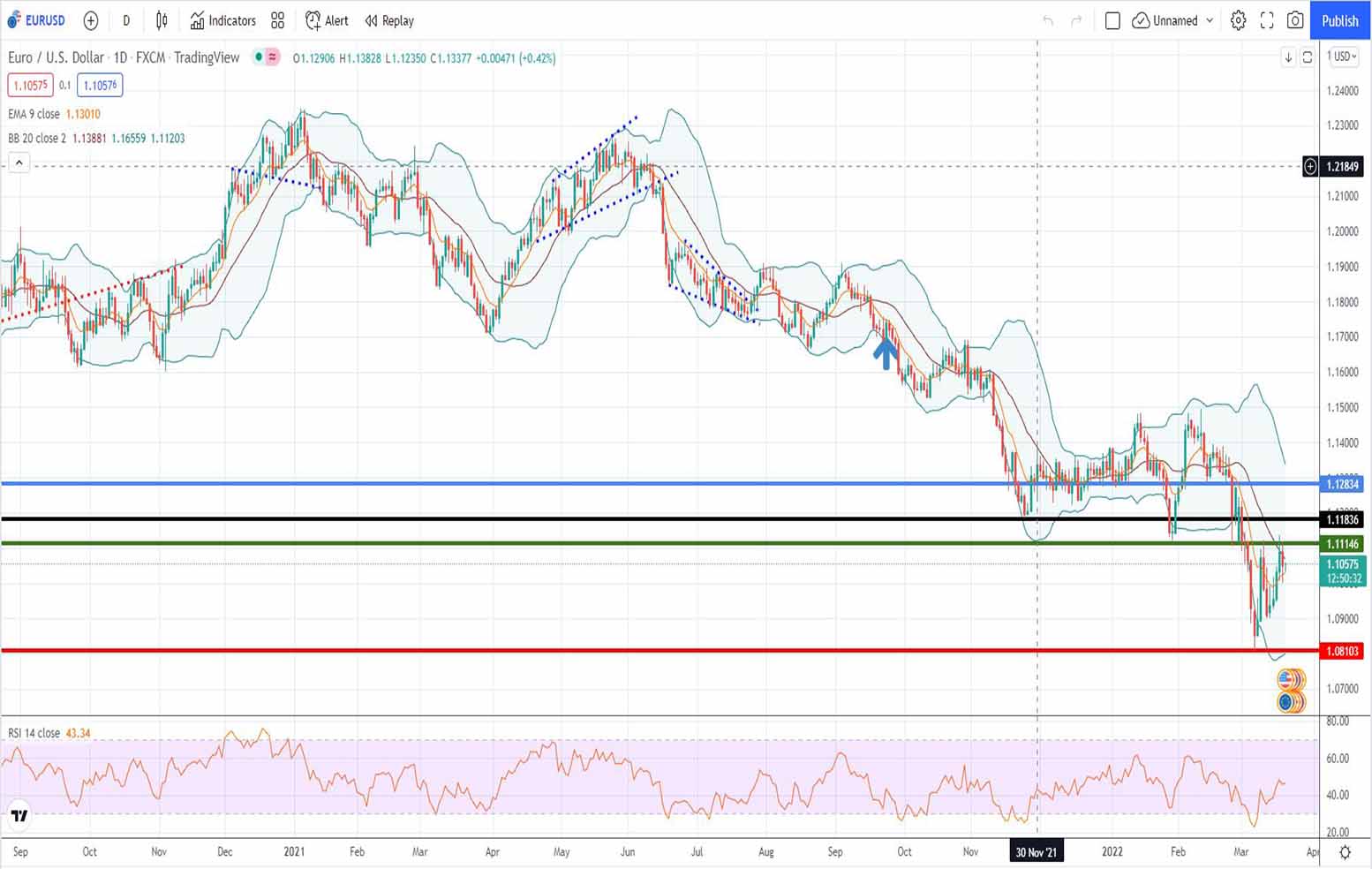
Task: Open the D timeframe interval menu
Action: point(126,20)
